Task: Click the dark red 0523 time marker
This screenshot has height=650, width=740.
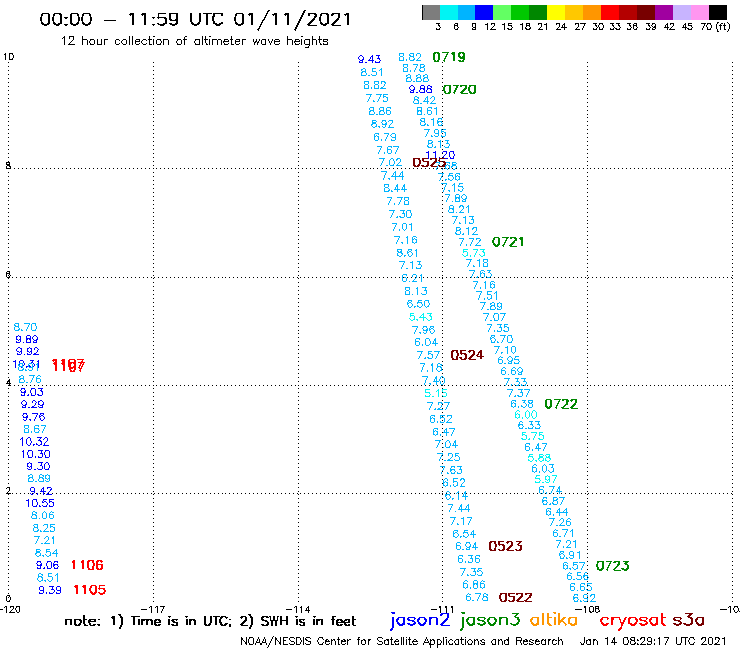Action: click(505, 546)
